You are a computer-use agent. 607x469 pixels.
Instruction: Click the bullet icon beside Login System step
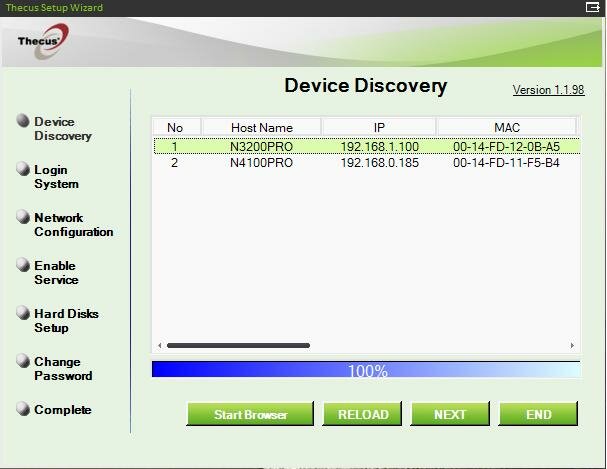[x=23, y=169]
